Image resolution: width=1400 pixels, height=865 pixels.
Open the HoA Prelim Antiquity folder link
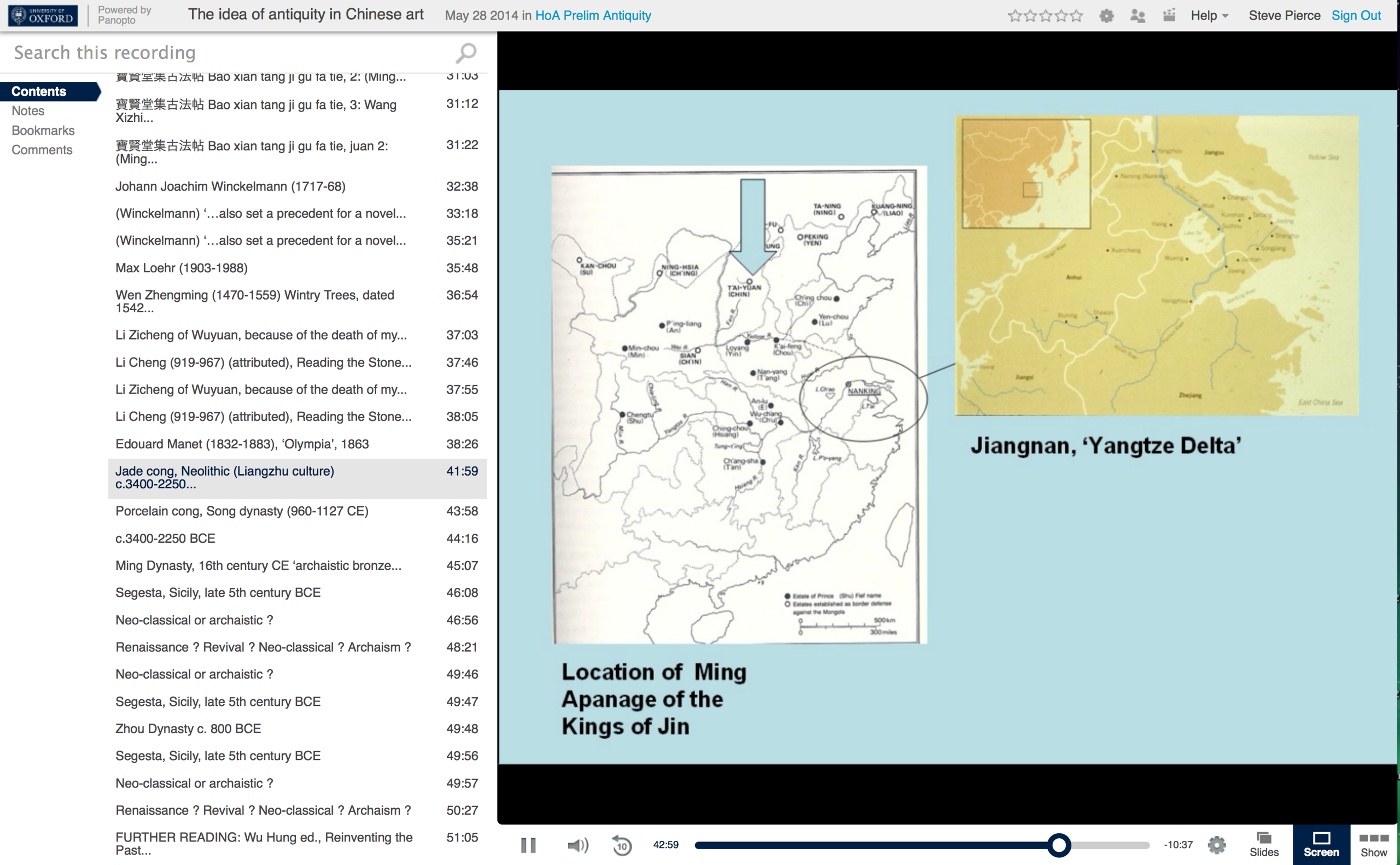[593, 15]
